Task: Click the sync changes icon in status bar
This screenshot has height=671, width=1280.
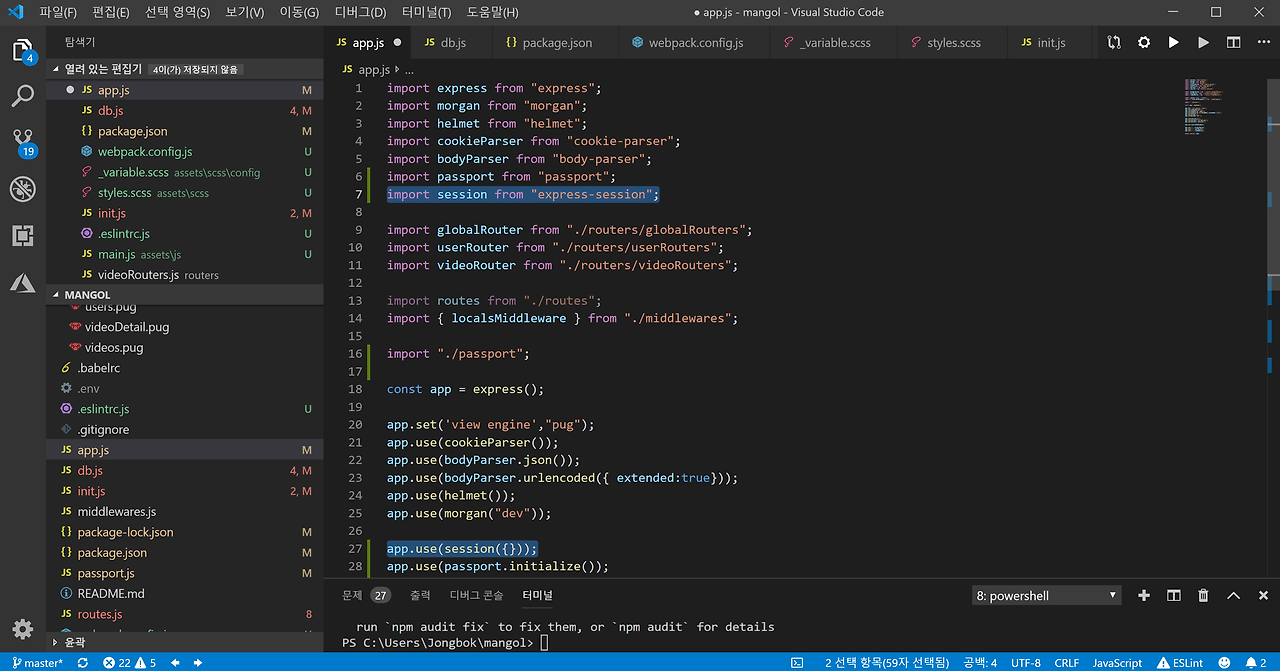Action: [x=82, y=662]
